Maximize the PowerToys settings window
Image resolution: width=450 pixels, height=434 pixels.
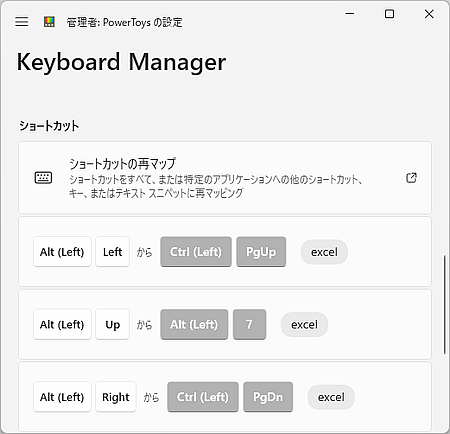tap(389, 14)
